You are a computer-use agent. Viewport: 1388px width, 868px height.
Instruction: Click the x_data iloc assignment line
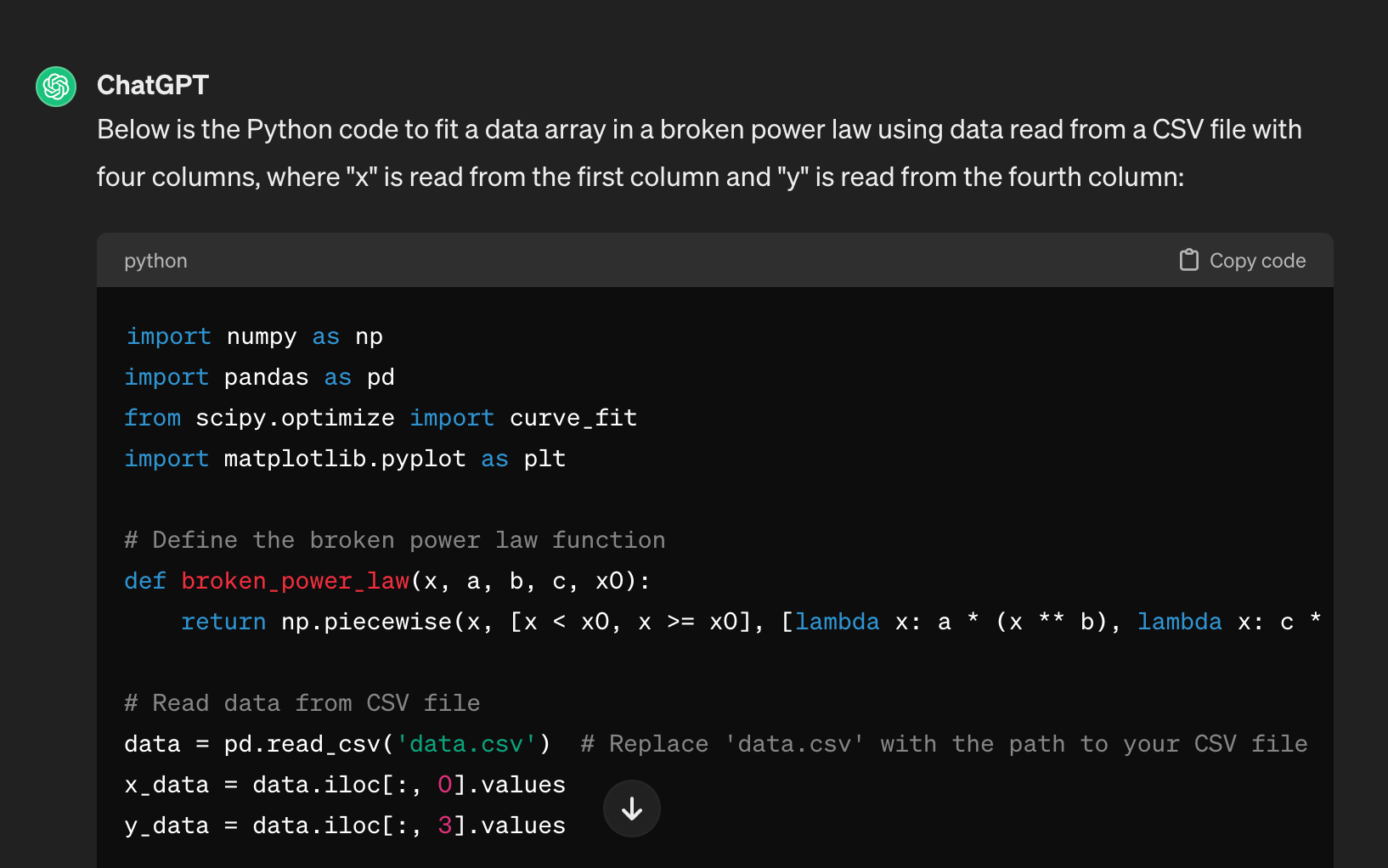(x=345, y=785)
